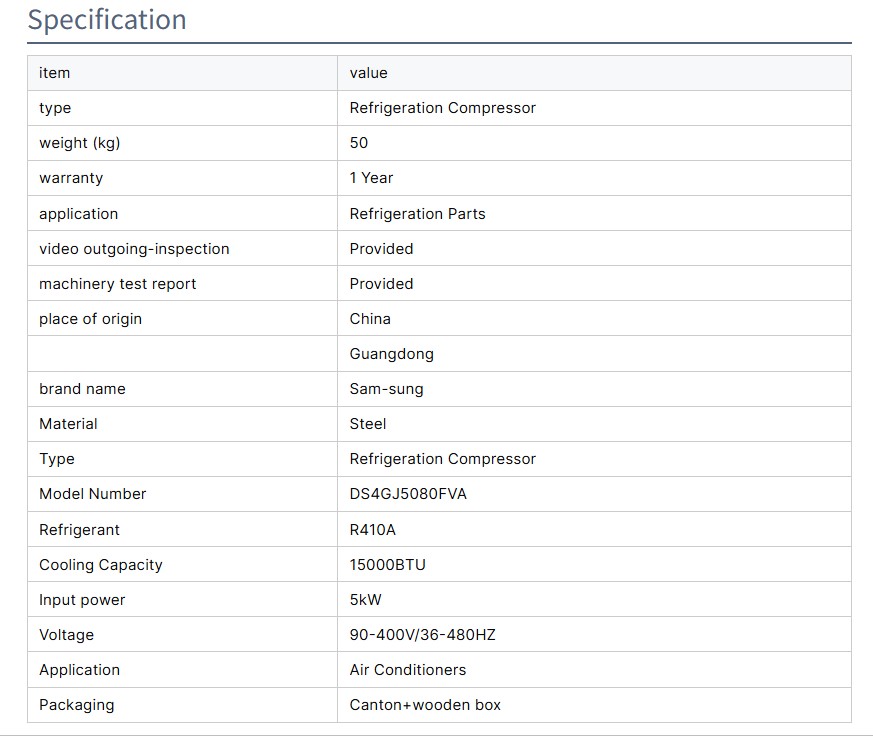Select the 'video outgoing-inspection' label
Image resolution: width=873 pixels, height=736 pixels.
(134, 249)
